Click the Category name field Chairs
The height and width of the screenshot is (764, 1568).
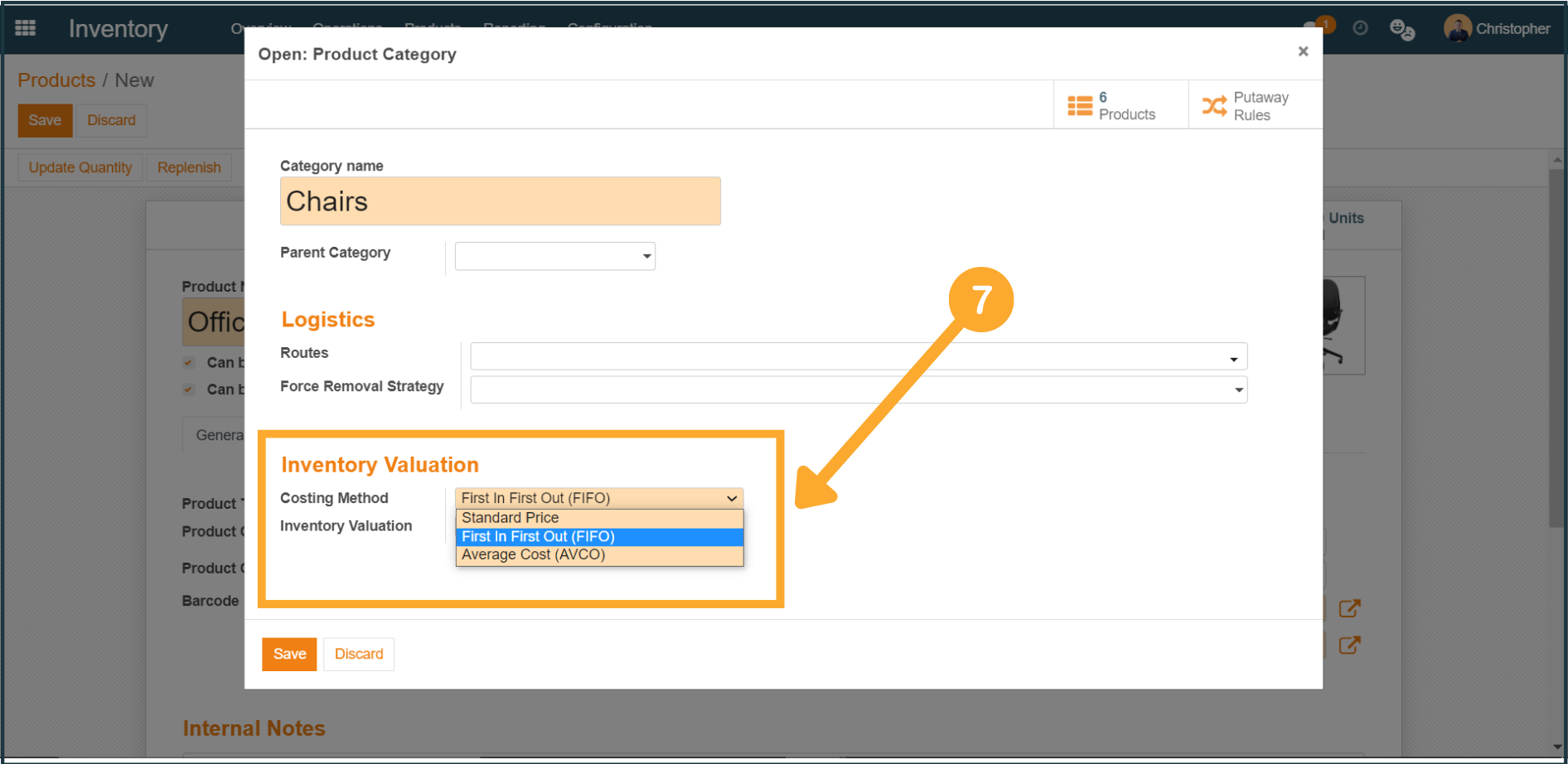point(500,201)
